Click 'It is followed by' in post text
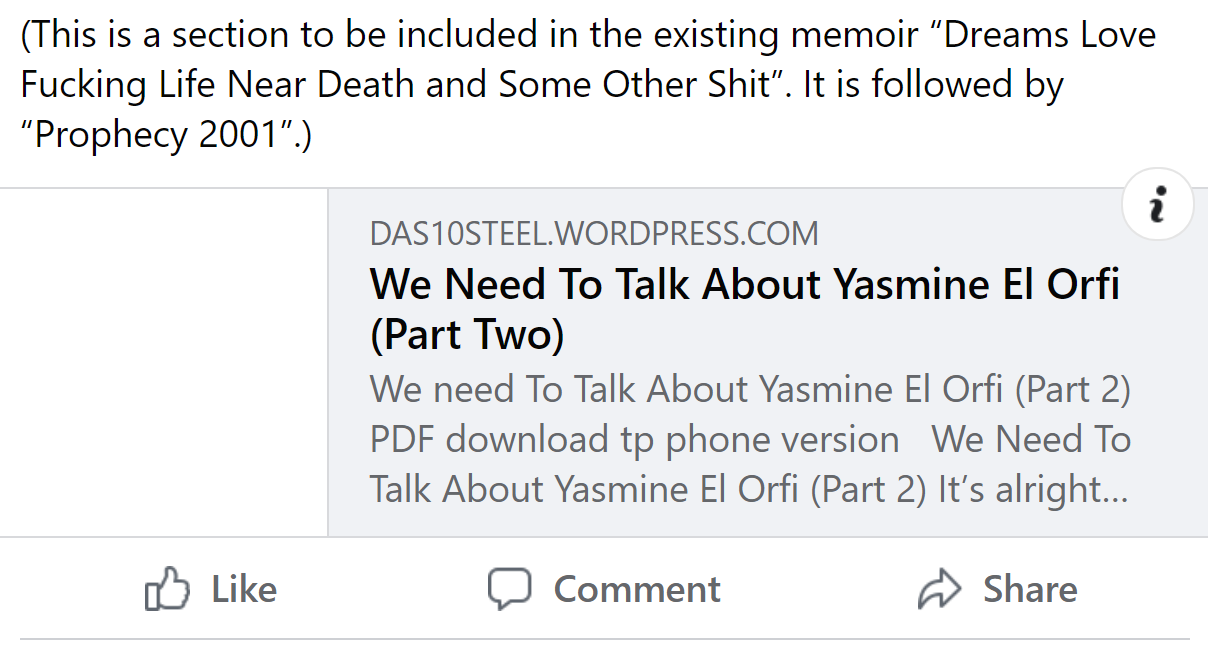 tap(933, 85)
